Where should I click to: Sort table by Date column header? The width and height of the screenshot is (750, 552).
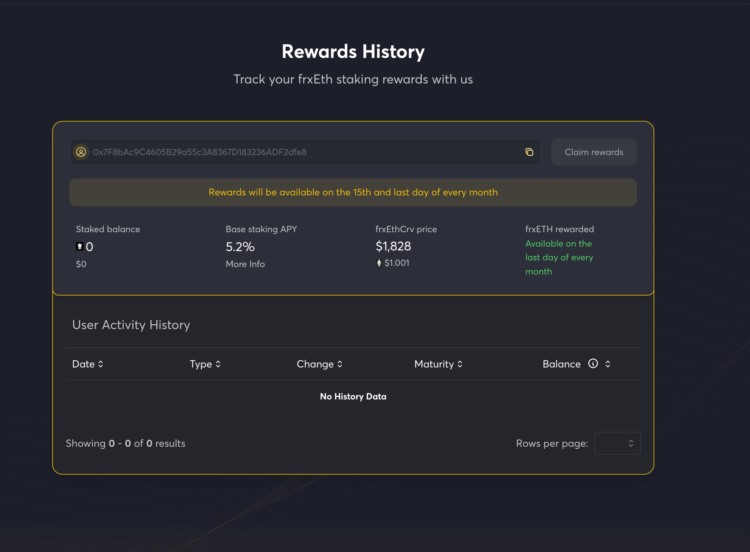83,364
